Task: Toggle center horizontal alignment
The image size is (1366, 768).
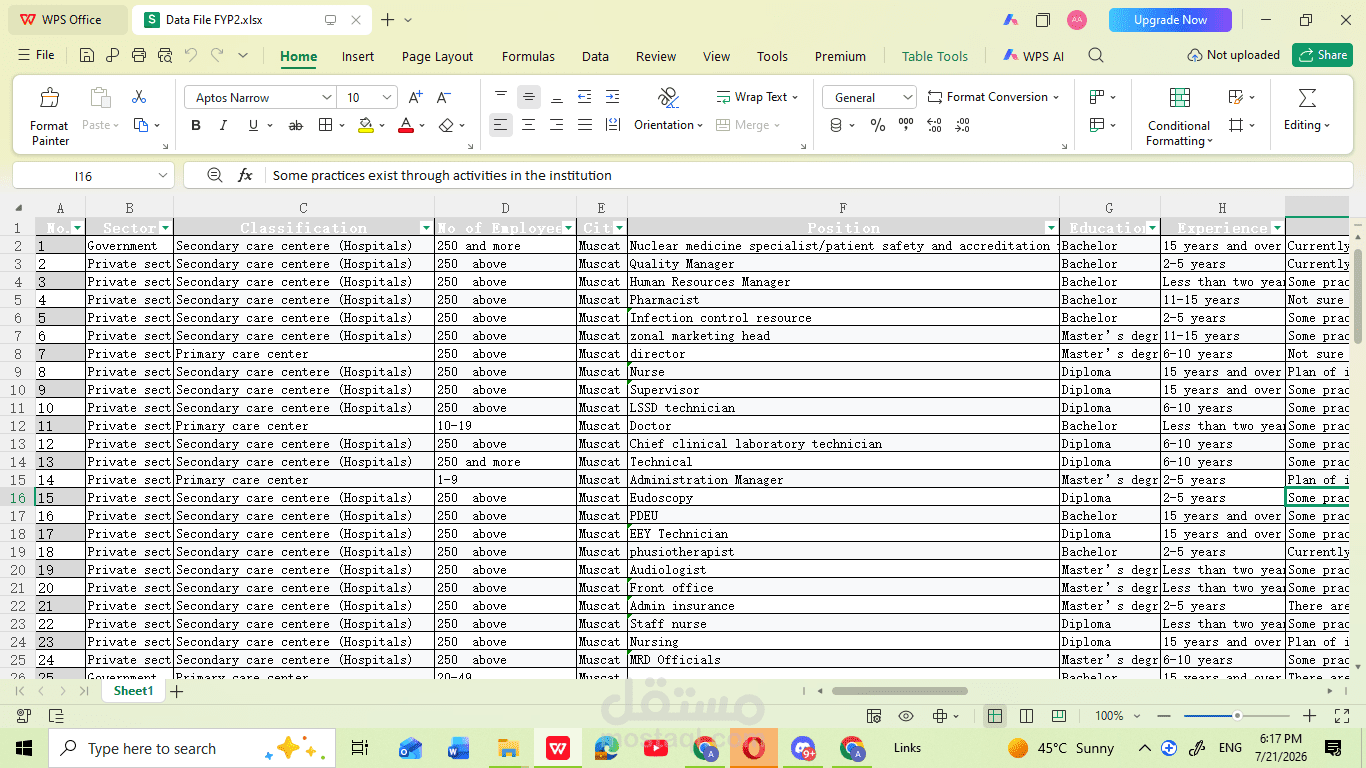Action: (529, 125)
